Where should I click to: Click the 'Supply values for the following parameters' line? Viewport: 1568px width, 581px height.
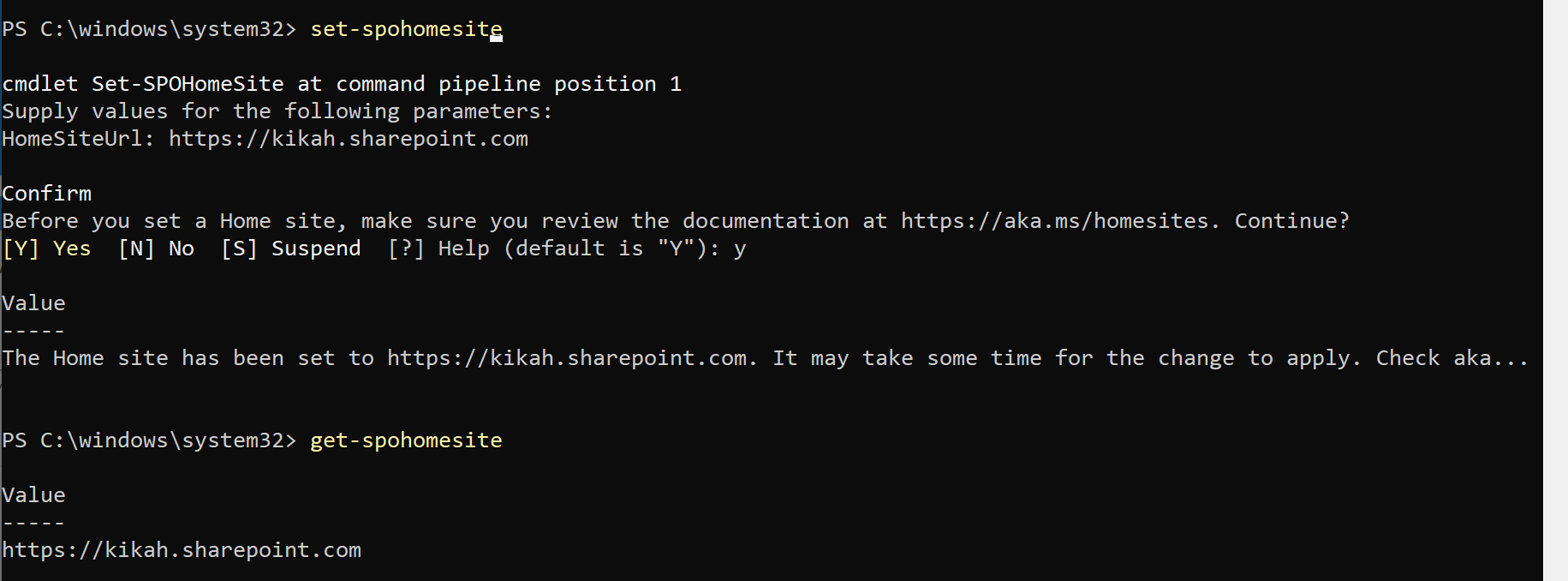(277, 111)
